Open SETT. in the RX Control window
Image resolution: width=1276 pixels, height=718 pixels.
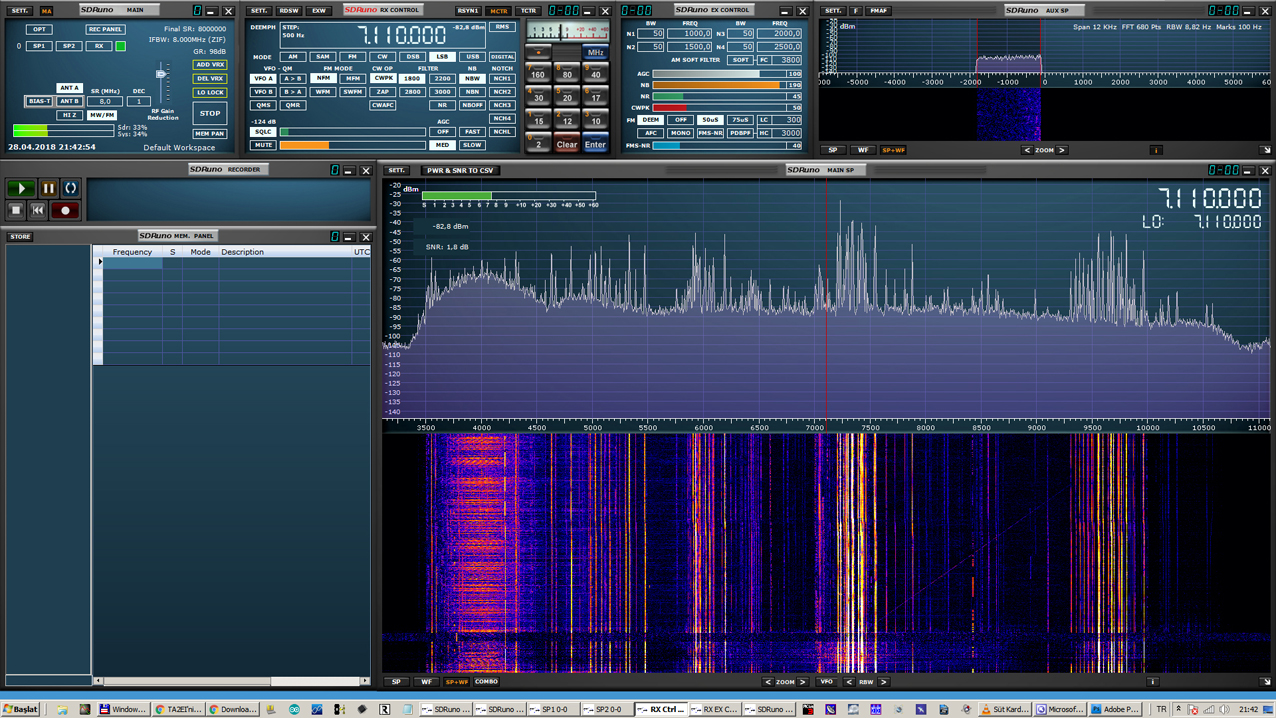[259, 11]
